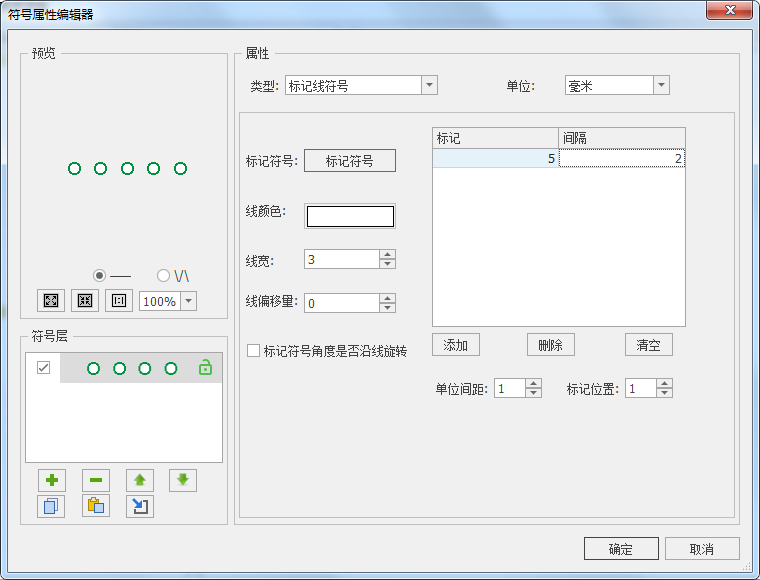Expand the 100% zoom dropdown
Viewport: 760px width, 580px height.
click(x=188, y=301)
